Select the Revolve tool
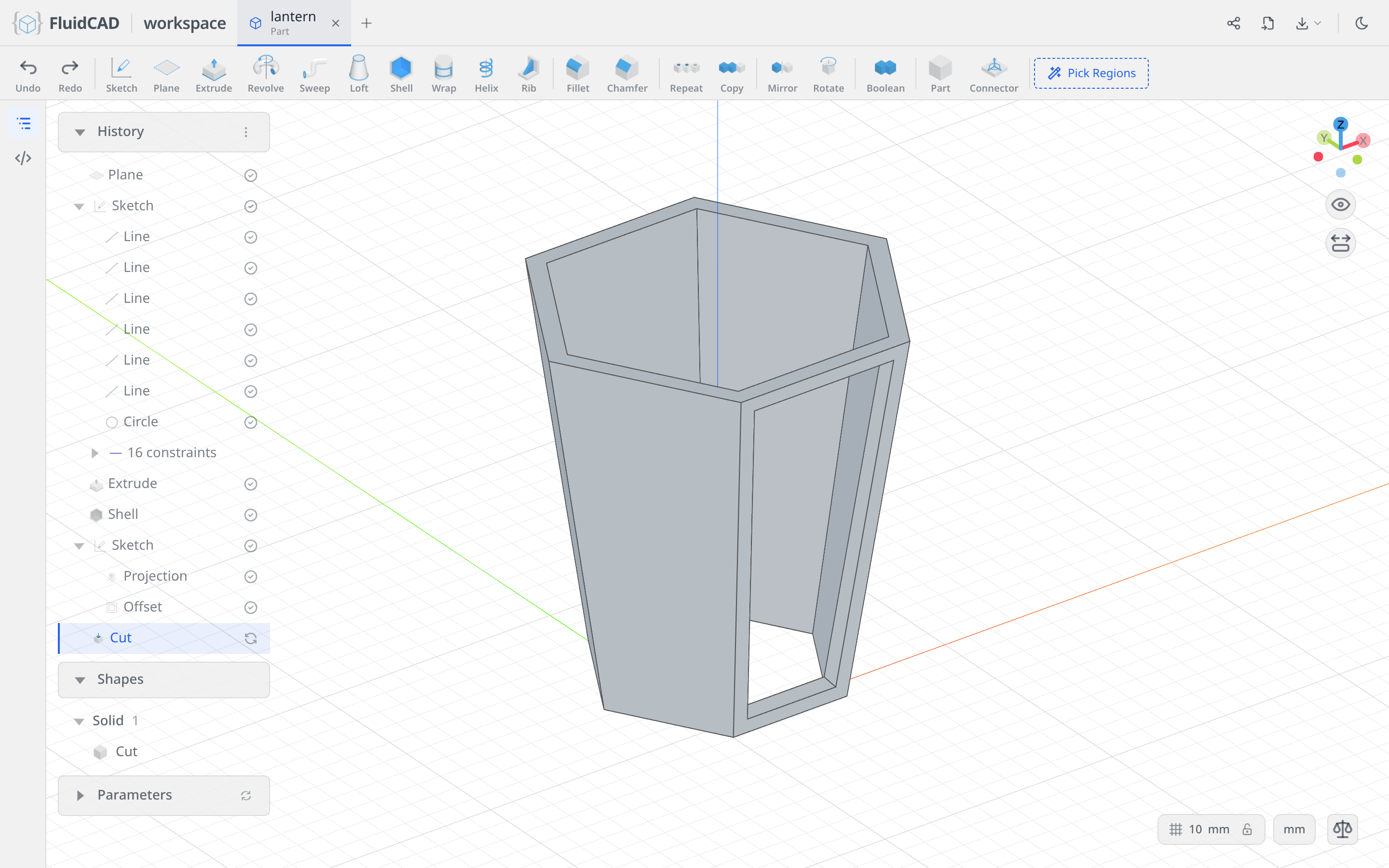The image size is (1389, 868). point(266,74)
